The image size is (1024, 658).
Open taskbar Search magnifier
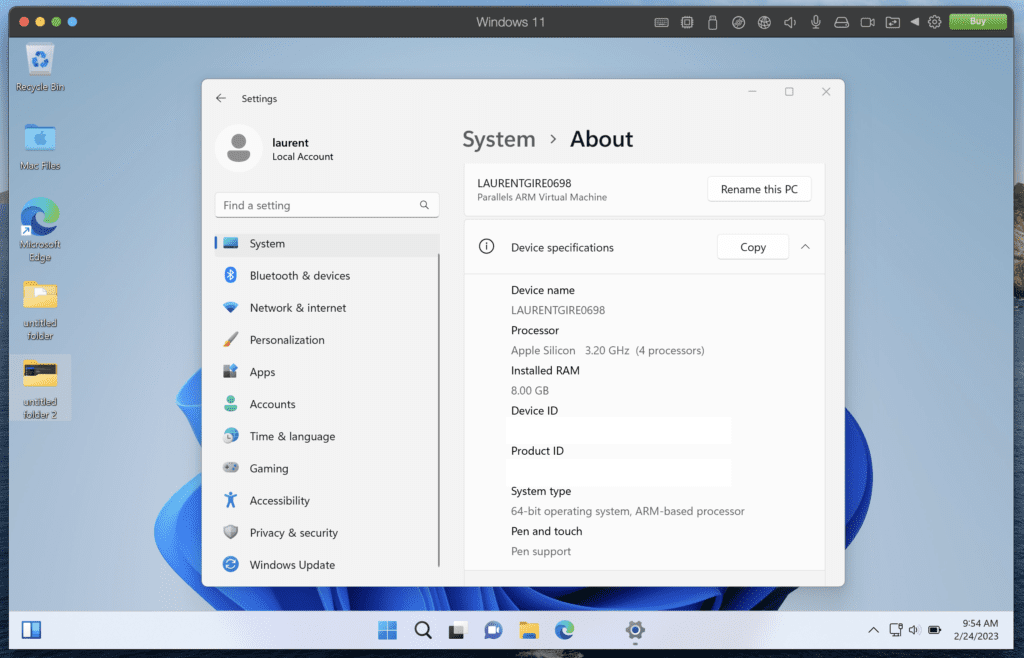(x=423, y=630)
